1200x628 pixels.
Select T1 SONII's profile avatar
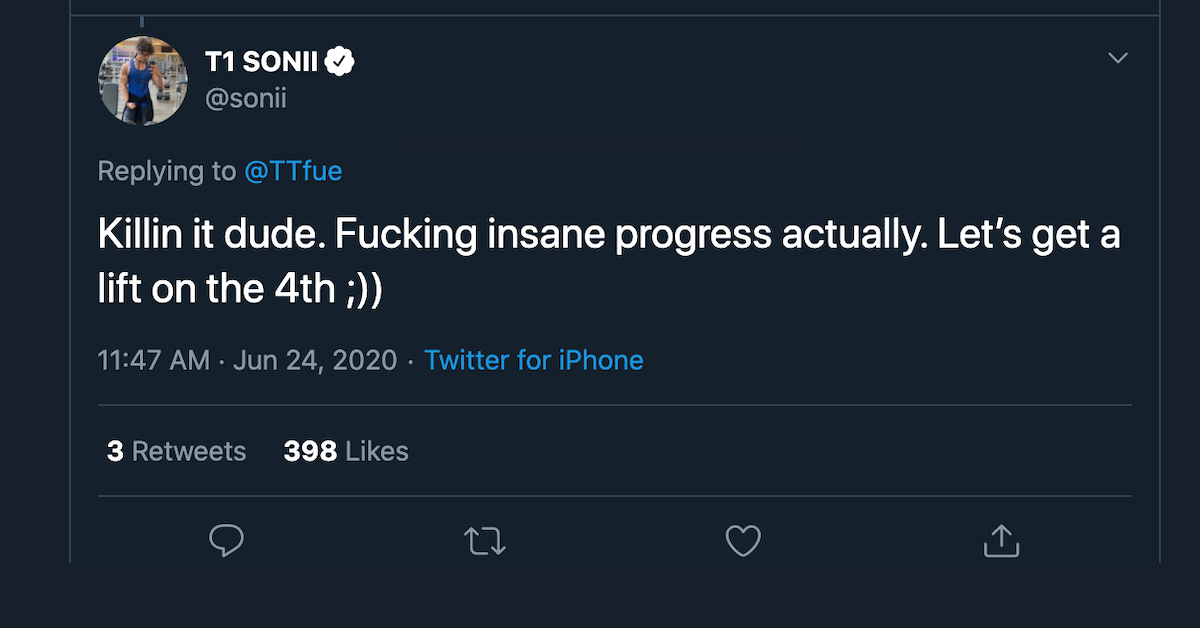143,80
